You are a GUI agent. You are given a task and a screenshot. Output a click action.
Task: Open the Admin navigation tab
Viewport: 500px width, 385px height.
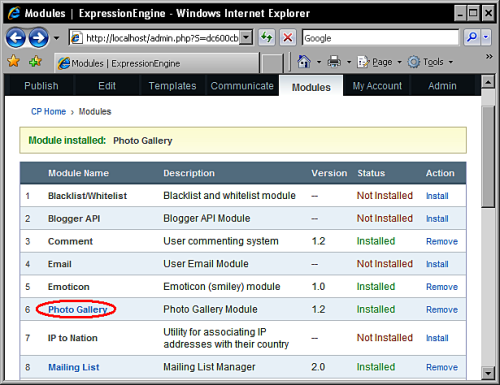442,86
